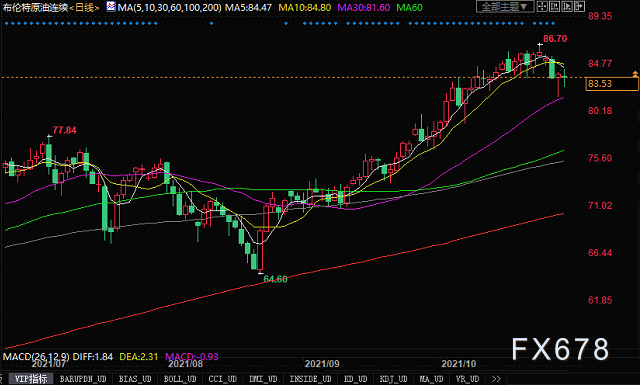This screenshot has height=385, width=640.
Task: Select the DMI_UD indicator tab
Action: pyautogui.click(x=263, y=379)
